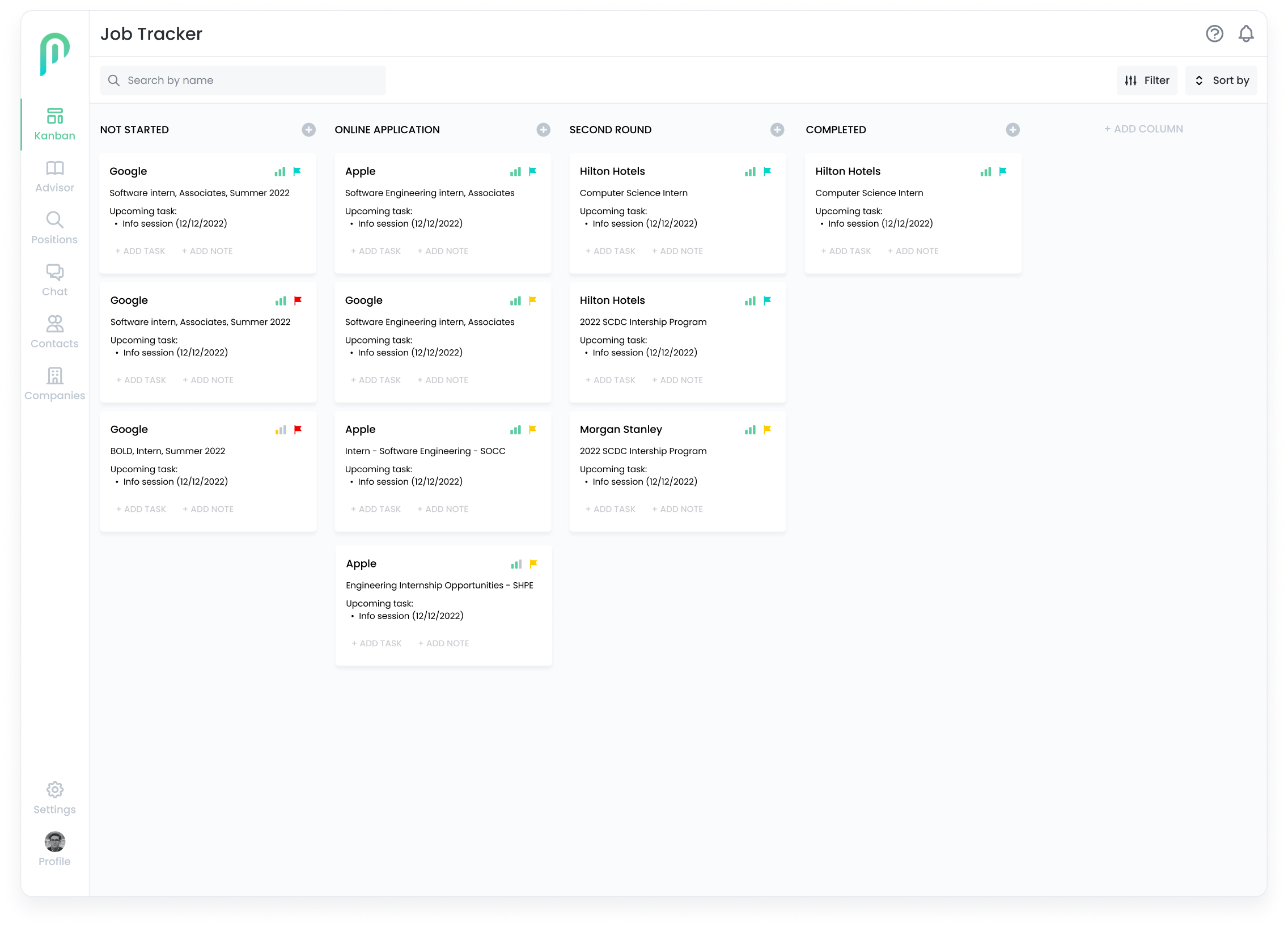Click ADD NOTE on the Completed Hilton Hotels card
The image size is (1288, 928).
pos(913,251)
